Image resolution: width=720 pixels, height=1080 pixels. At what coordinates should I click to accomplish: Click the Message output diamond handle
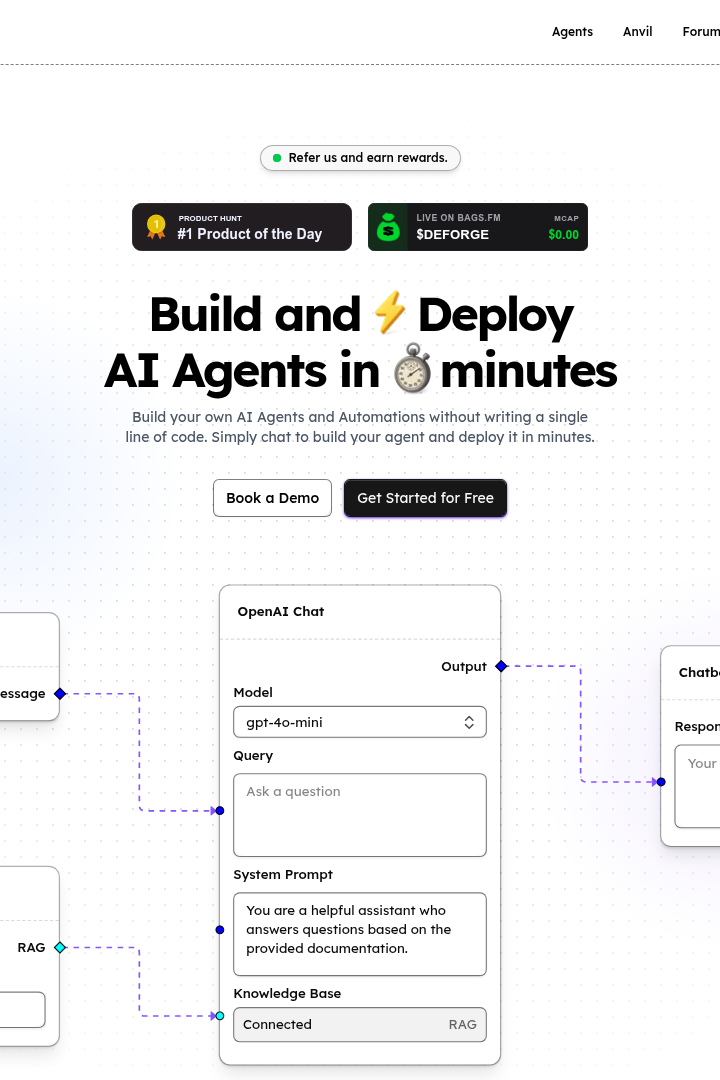[60, 694]
